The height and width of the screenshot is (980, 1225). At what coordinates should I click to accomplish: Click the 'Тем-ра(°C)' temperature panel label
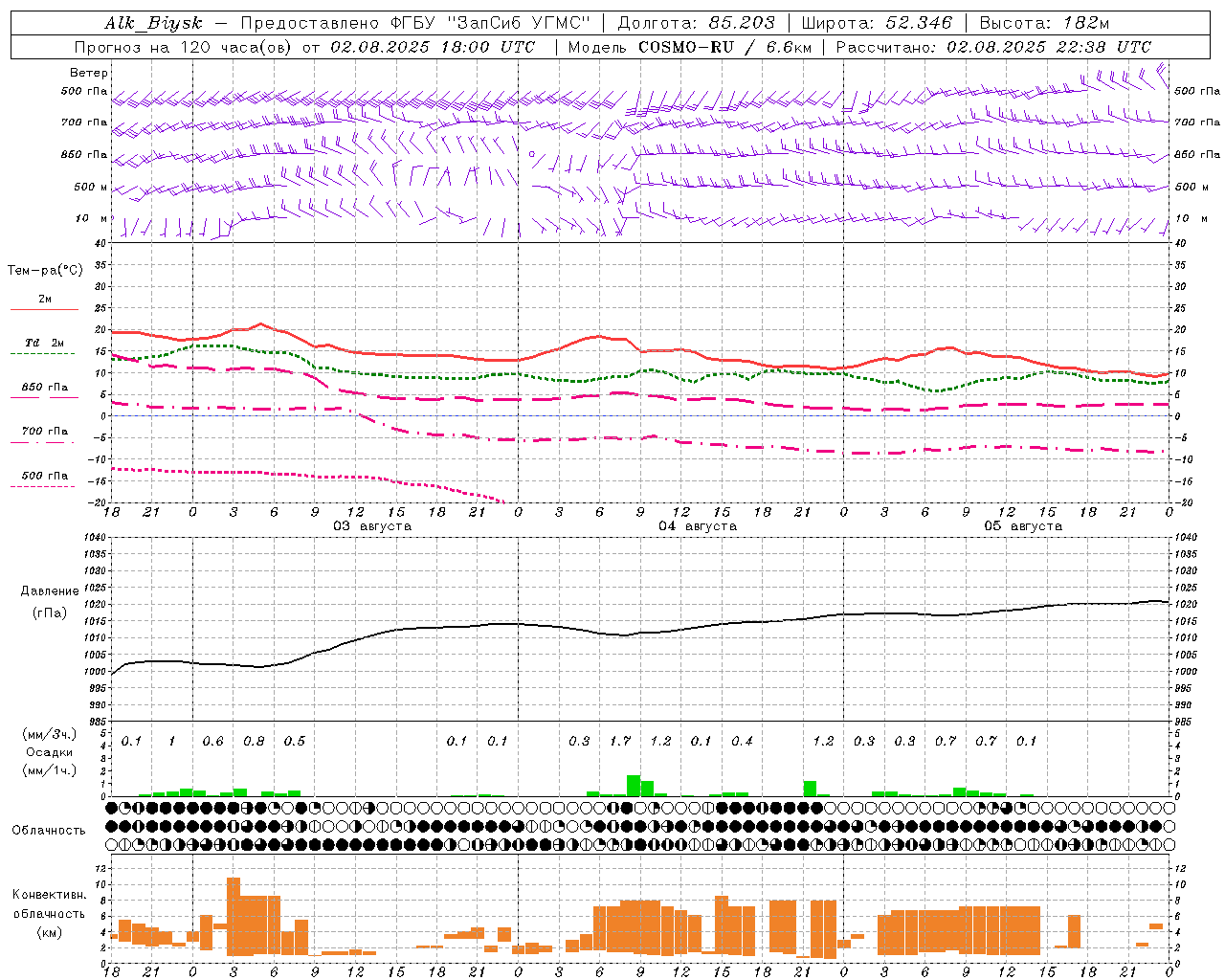pos(45,271)
